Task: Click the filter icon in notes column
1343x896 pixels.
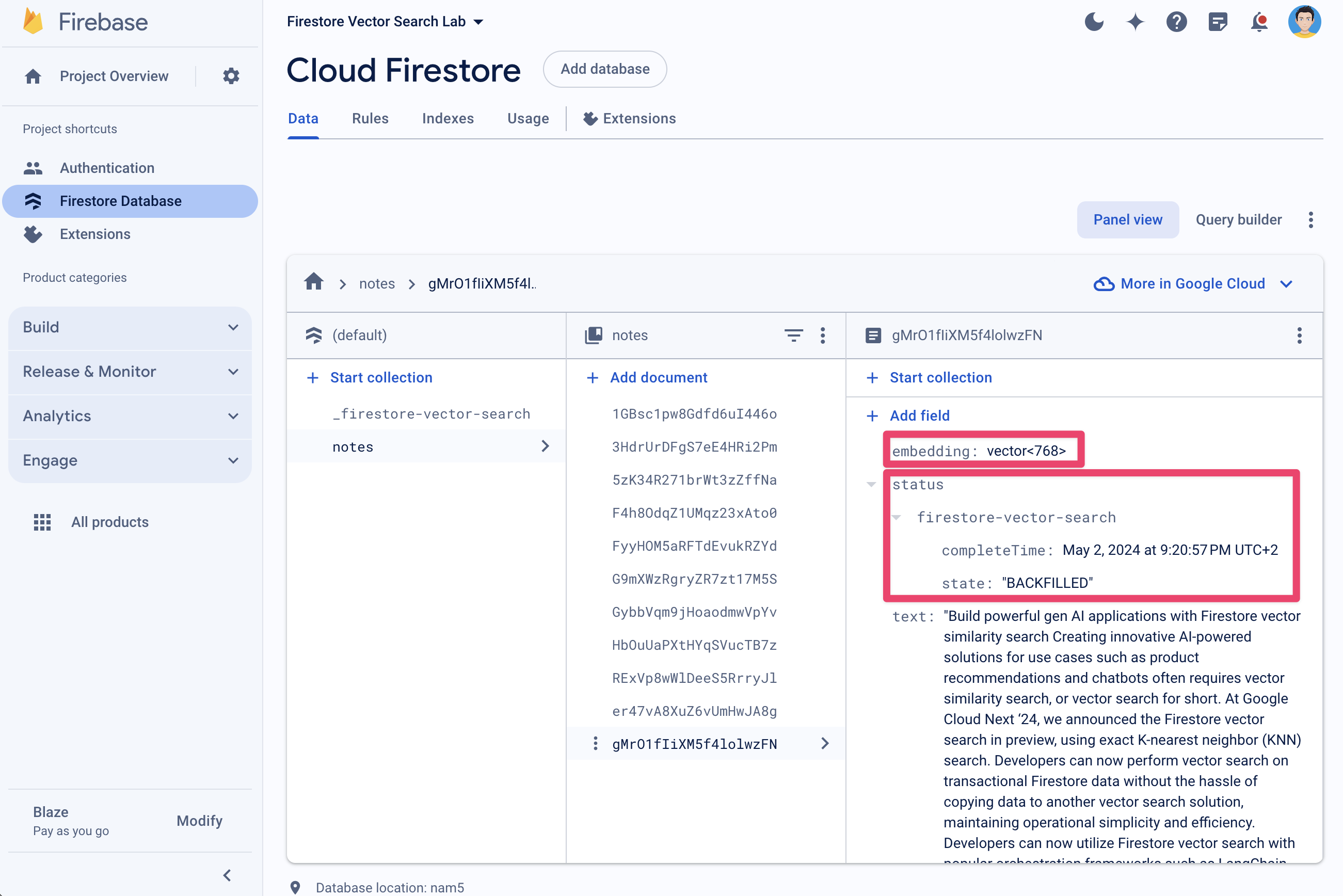Action: 794,335
